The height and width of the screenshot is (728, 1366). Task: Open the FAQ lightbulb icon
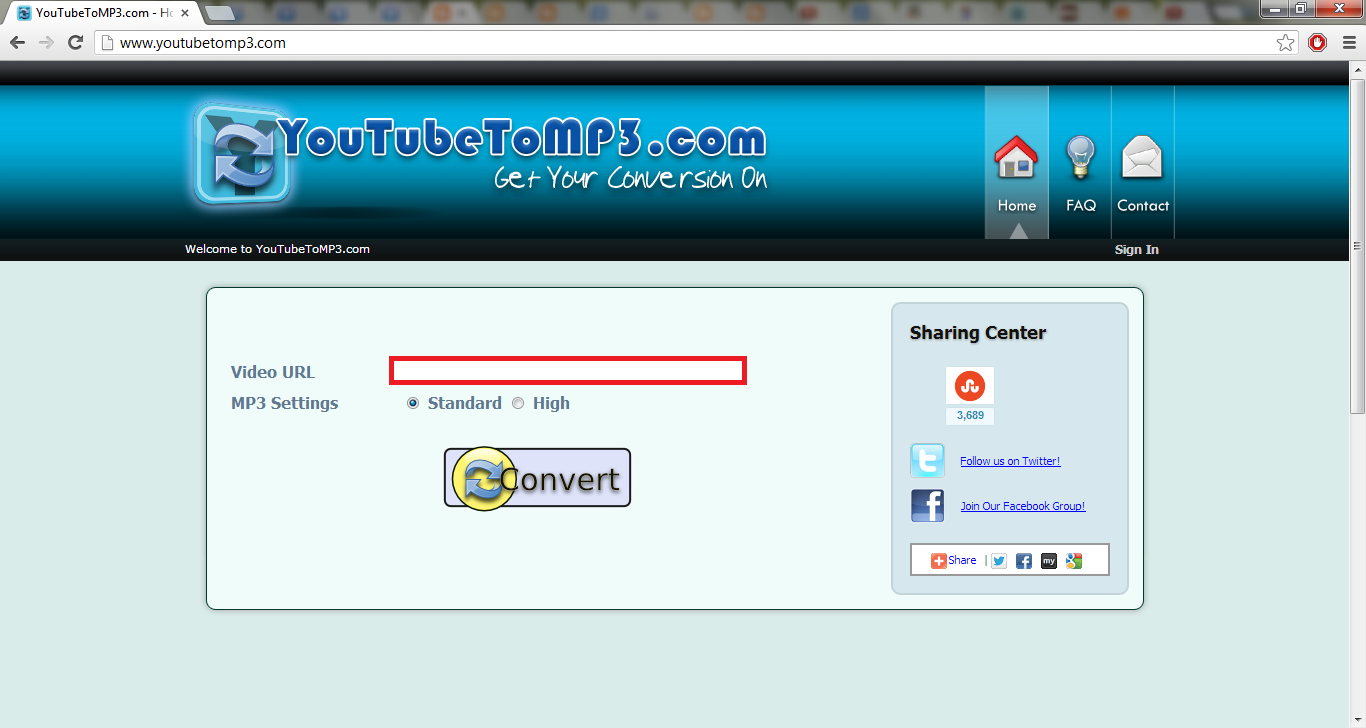1080,157
